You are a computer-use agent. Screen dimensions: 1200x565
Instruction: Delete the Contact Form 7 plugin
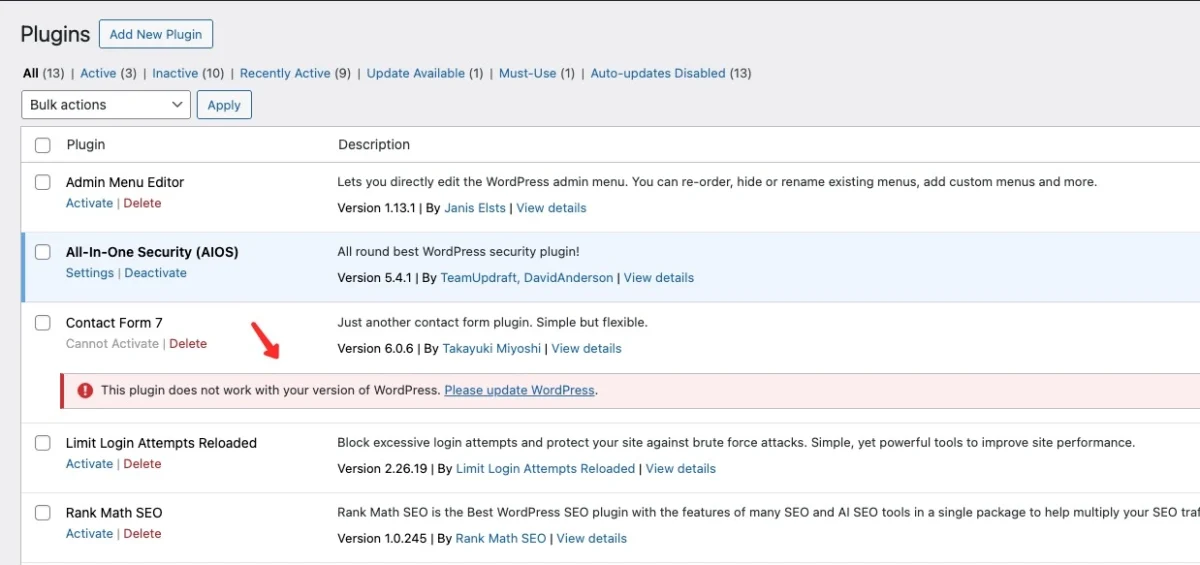coord(188,343)
